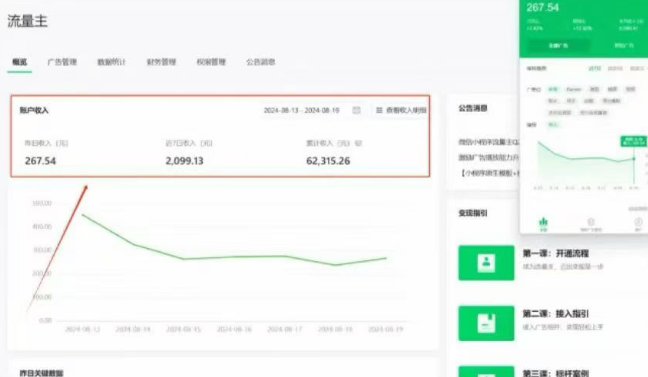Select the highlighted left ad tab in phone panel

(x=558, y=45)
